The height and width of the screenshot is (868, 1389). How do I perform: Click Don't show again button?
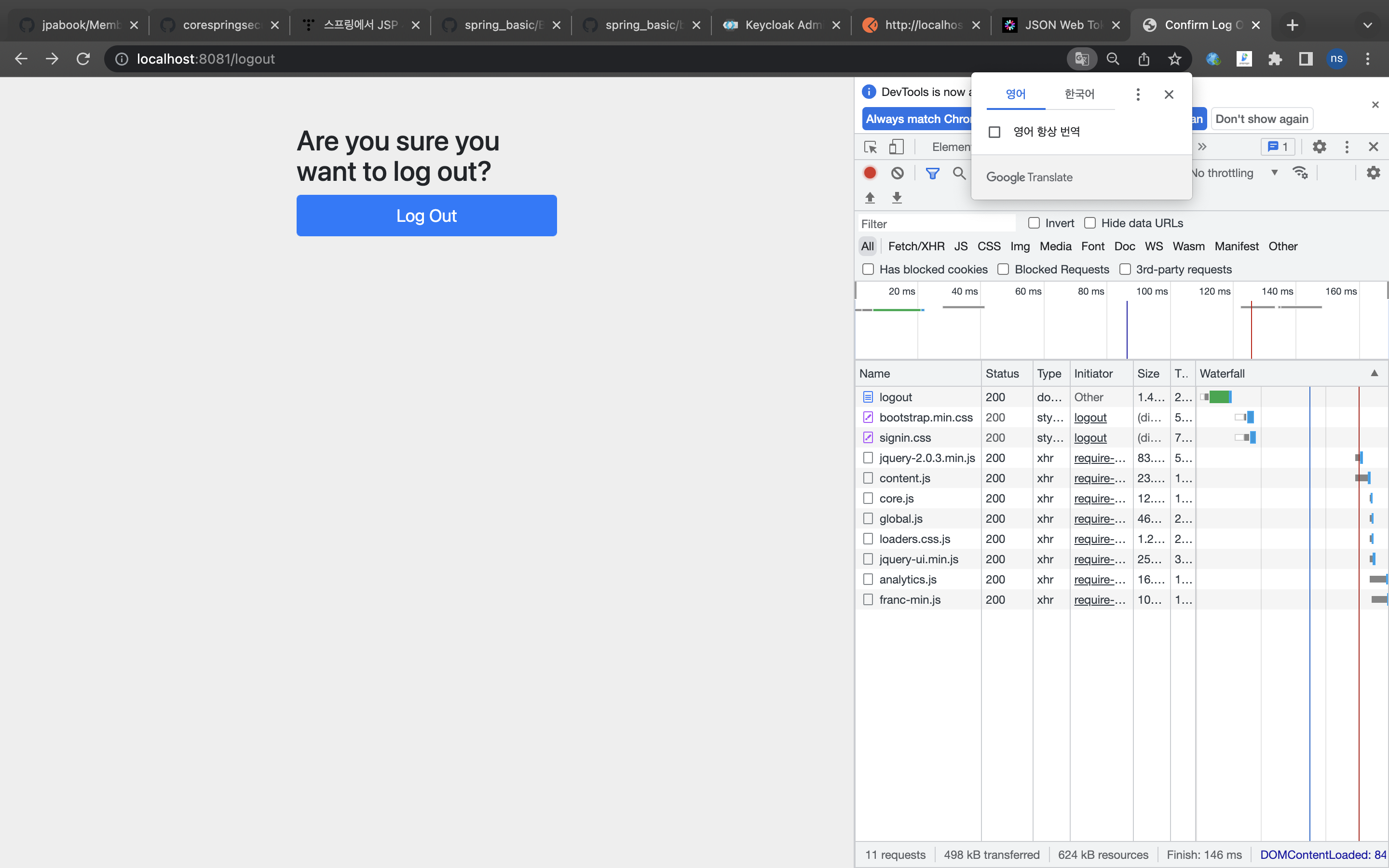(x=1262, y=119)
